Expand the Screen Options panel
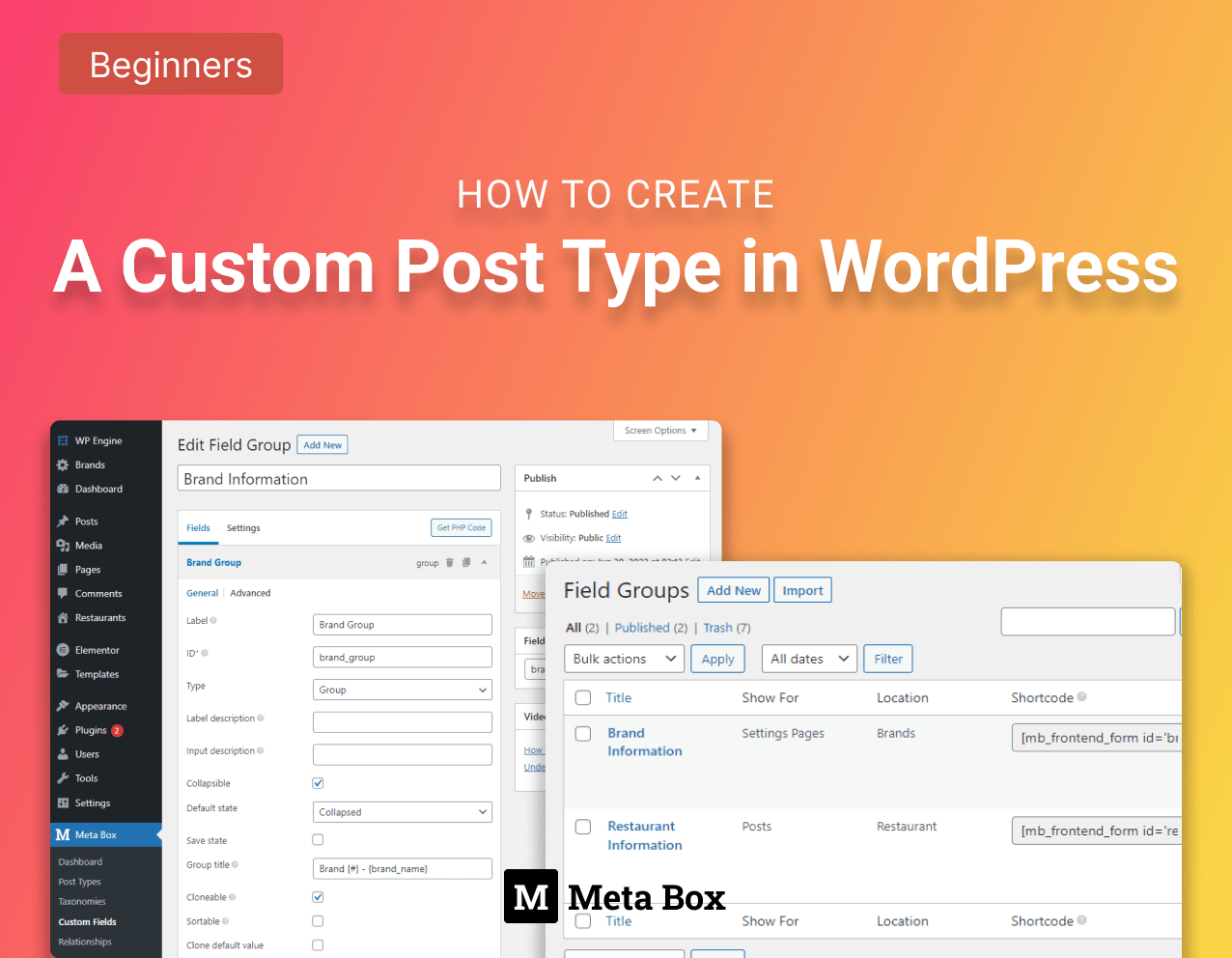Screen dimensions: 1232x958 (660, 431)
